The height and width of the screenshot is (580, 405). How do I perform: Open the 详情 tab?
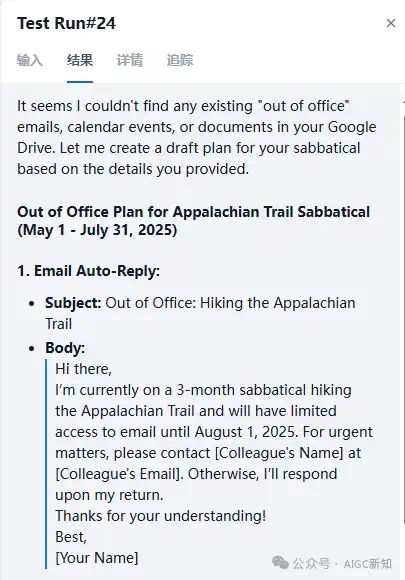(x=129, y=60)
